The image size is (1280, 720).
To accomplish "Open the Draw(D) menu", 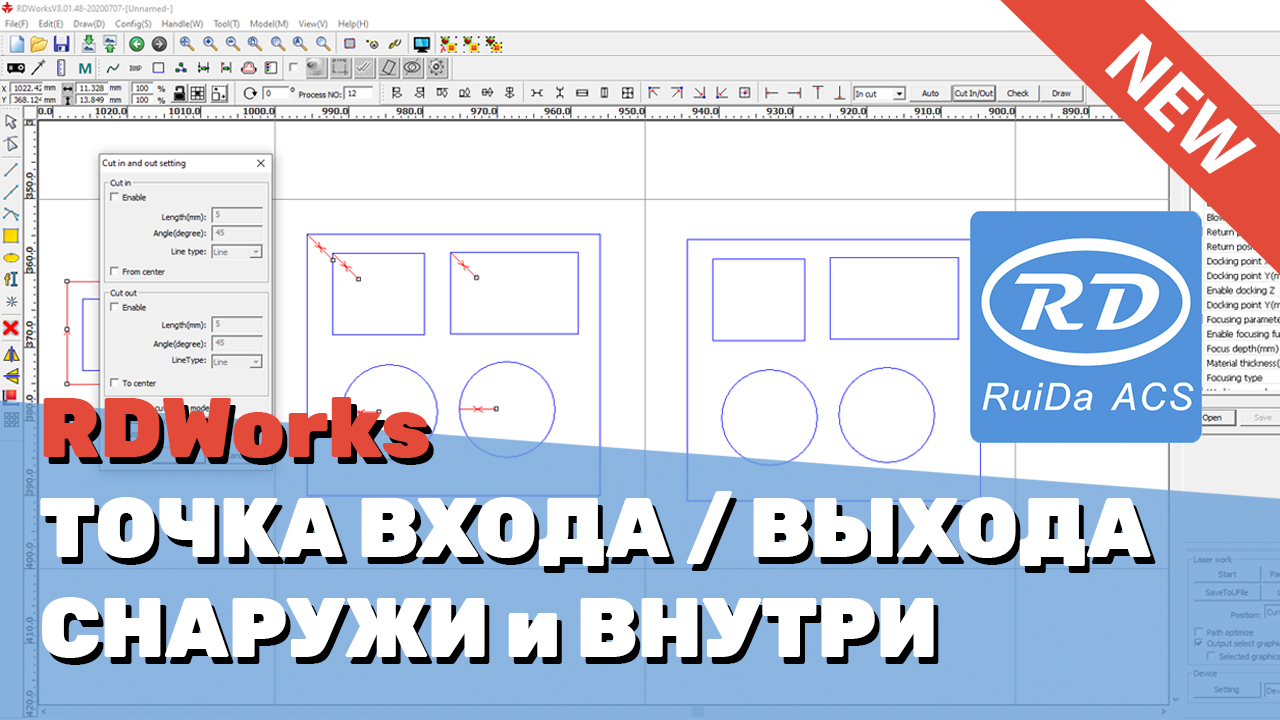I will (x=89, y=23).
